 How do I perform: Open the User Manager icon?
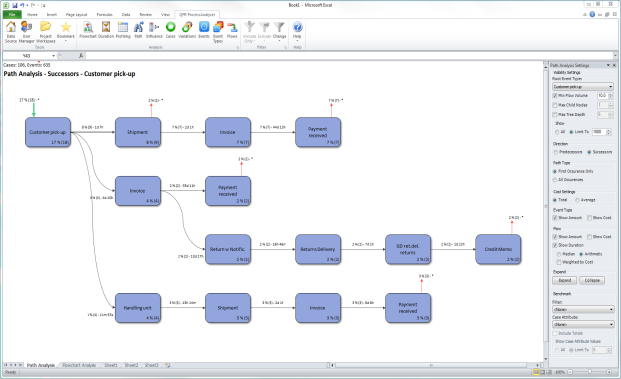pyautogui.click(x=27, y=32)
